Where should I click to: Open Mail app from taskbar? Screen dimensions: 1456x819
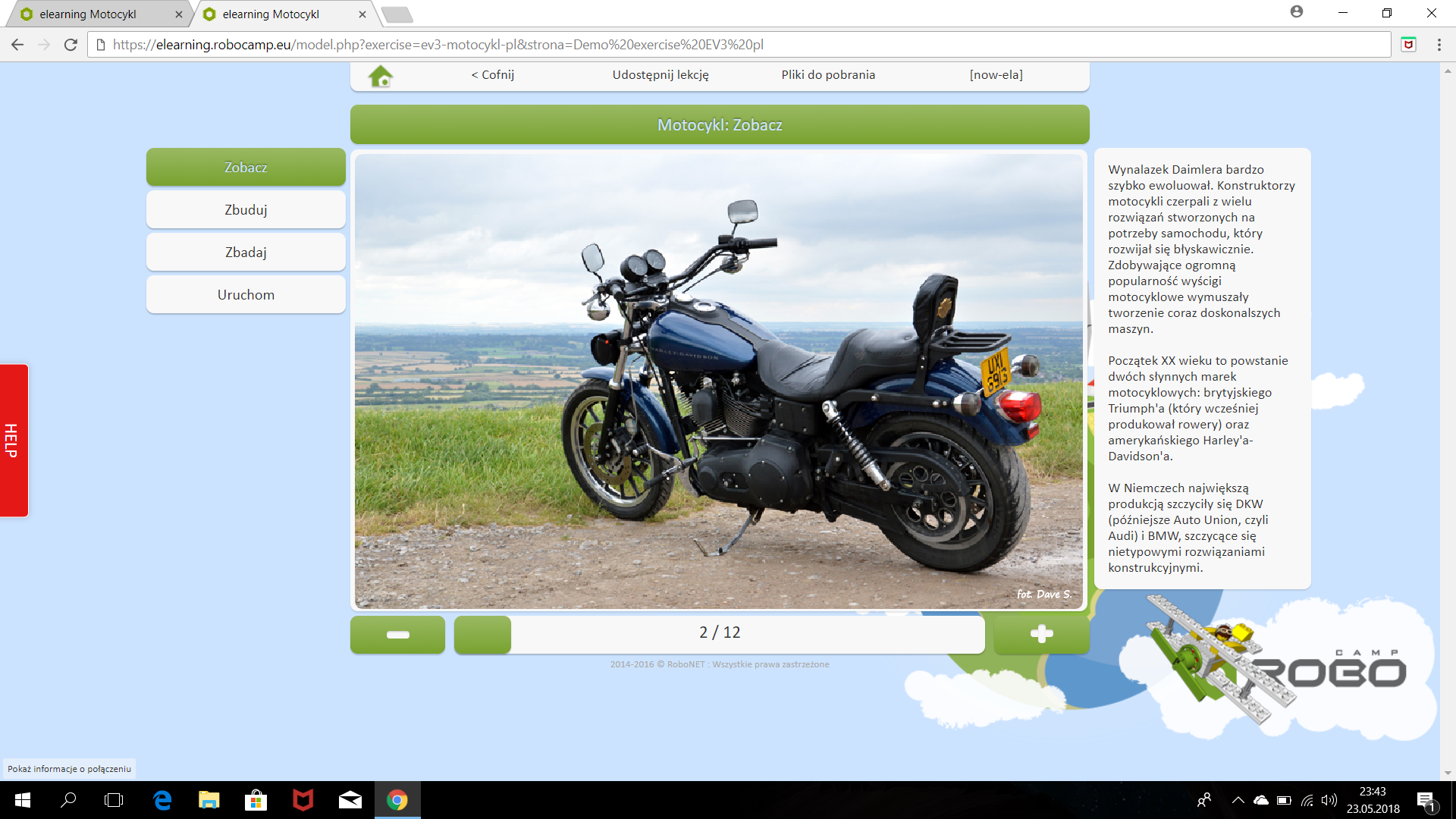click(x=350, y=800)
